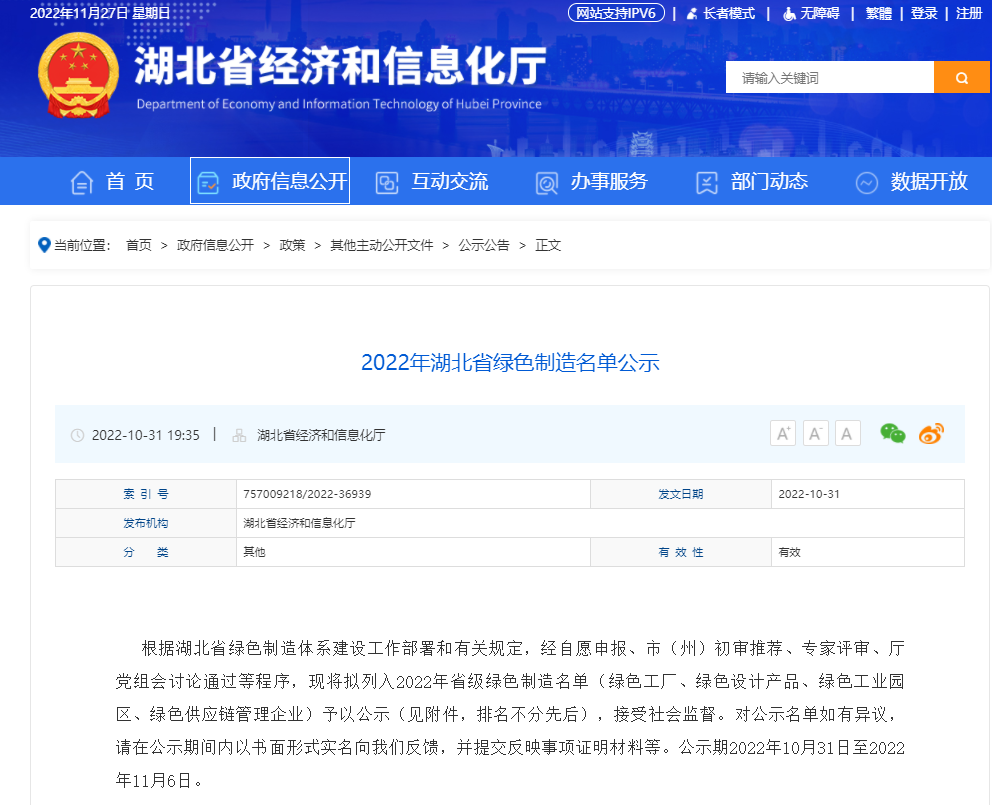Open the 部门动态 navigation tab
This screenshot has width=992, height=805.
(751, 181)
